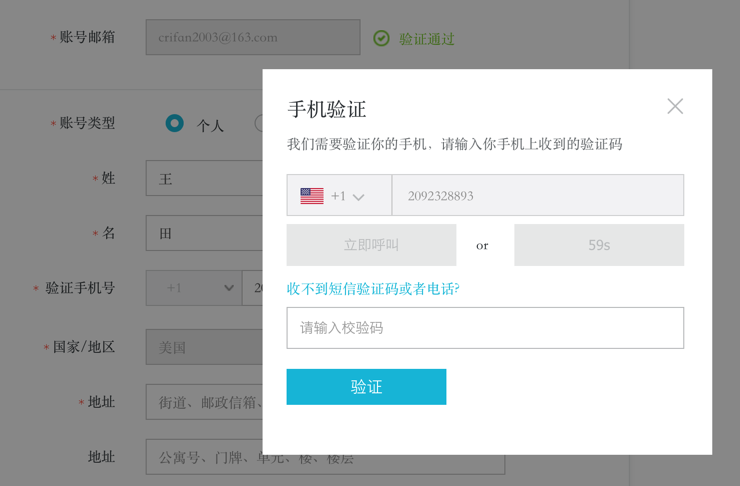This screenshot has height=486, width=740.
Task: Click the 请输入校验码 input box
Action: (x=485, y=328)
